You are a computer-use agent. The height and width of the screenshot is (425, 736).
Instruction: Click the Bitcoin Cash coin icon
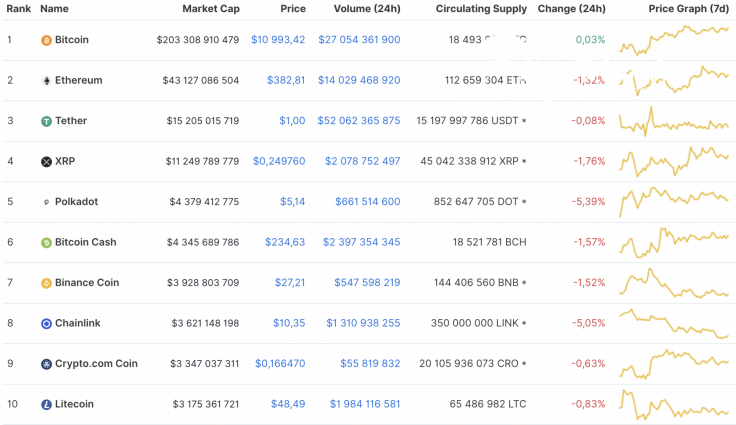[46, 242]
